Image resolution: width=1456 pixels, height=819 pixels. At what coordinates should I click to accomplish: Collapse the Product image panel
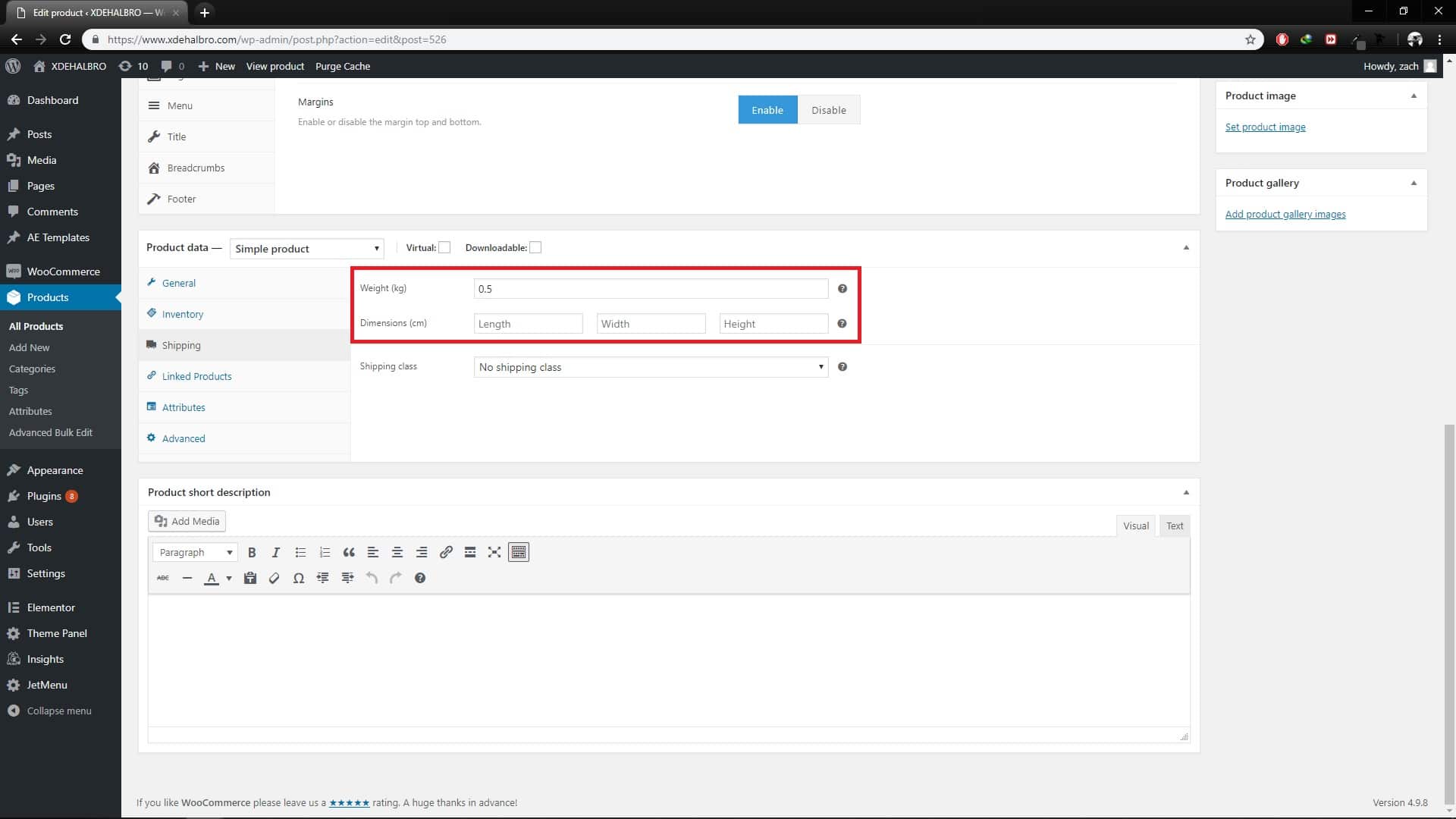1414,96
